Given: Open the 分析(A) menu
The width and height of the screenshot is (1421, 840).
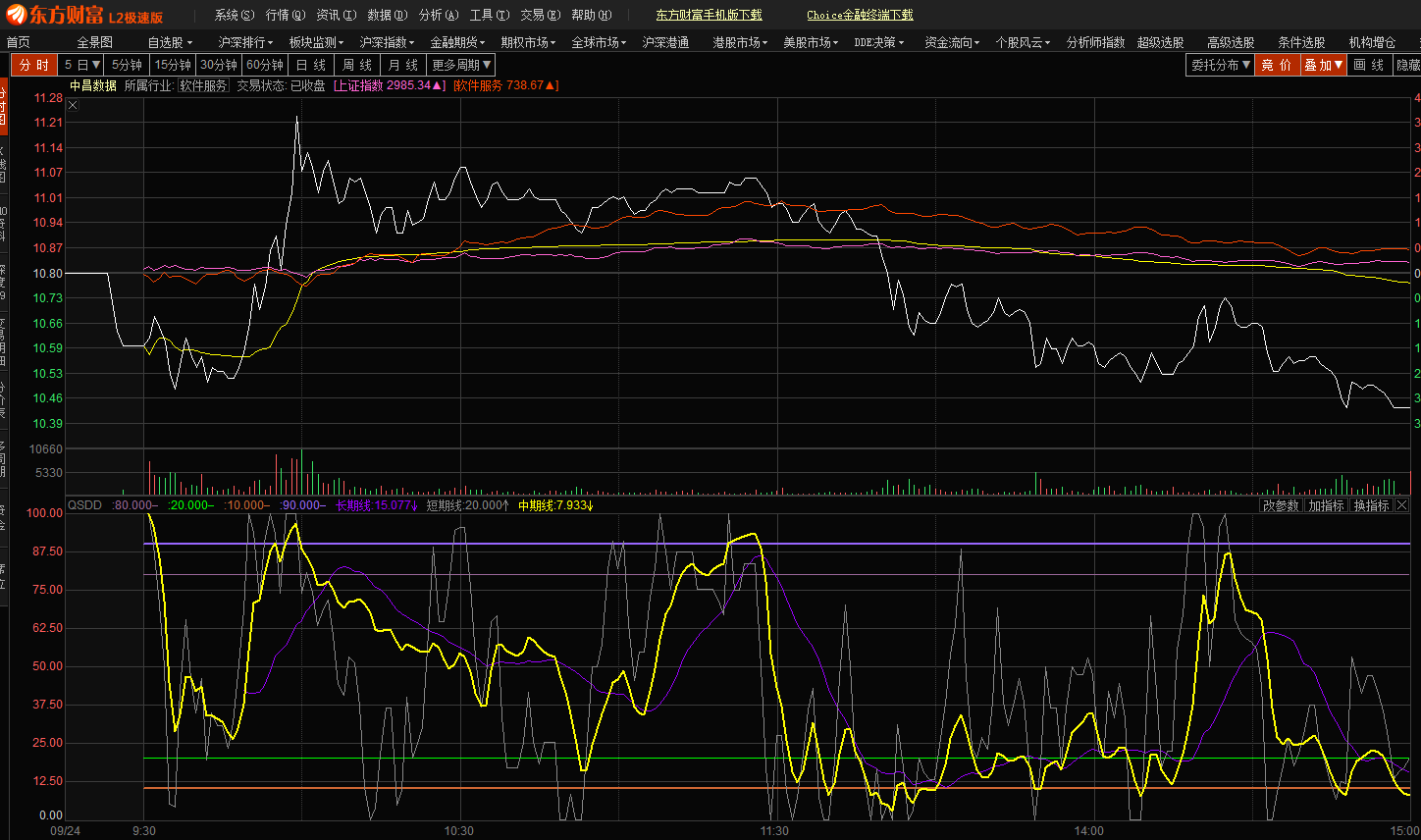Looking at the screenshot, I should tap(439, 15).
